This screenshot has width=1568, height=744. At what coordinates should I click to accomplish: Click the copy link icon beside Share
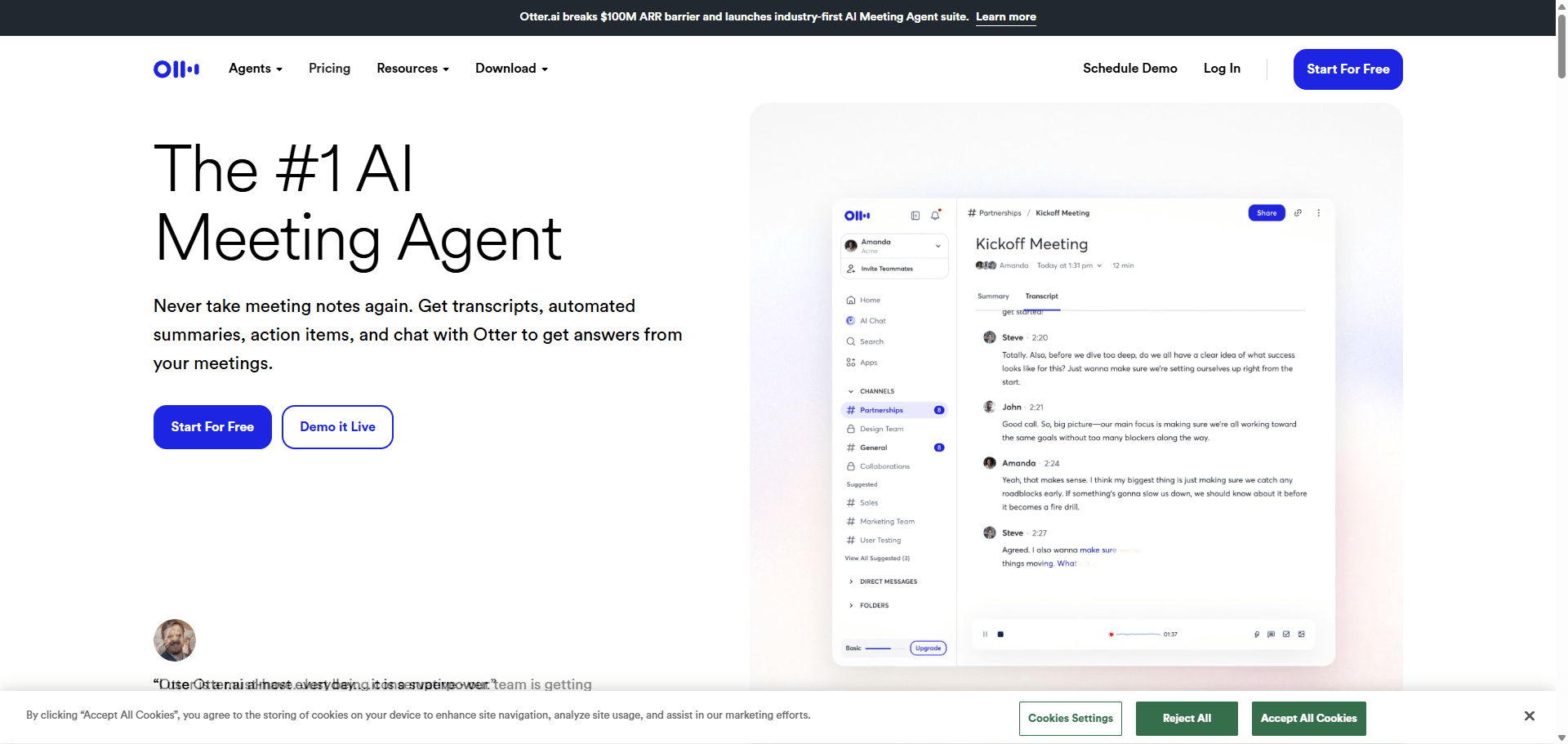click(1298, 213)
